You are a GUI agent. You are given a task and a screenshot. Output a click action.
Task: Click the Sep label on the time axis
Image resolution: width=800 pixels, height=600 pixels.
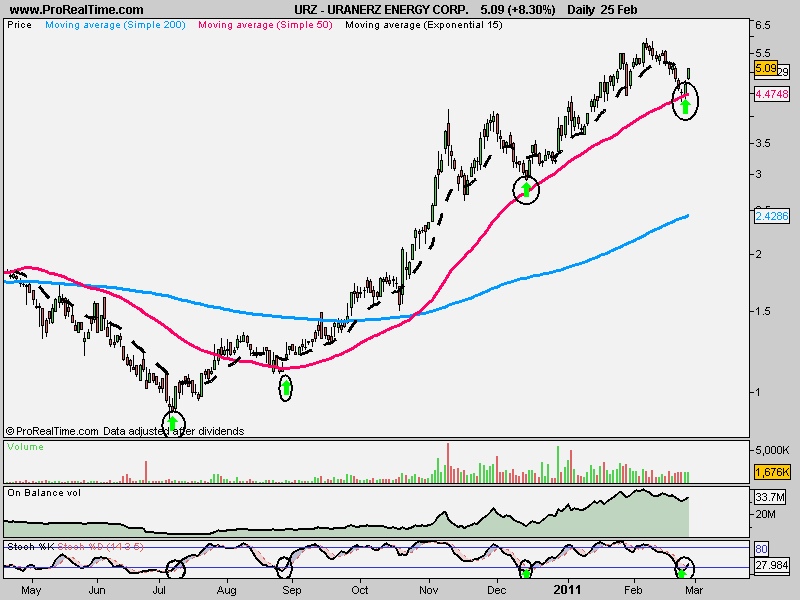coord(292,590)
